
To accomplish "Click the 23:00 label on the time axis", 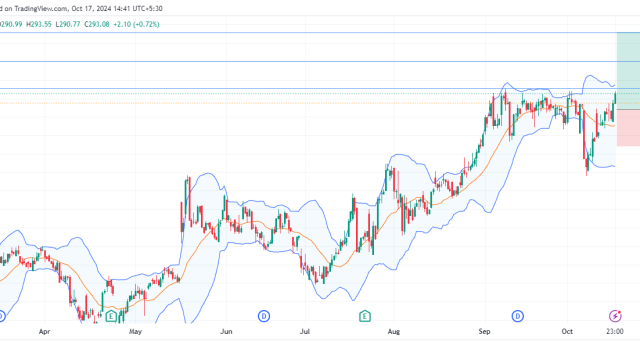I will pos(615,331).
